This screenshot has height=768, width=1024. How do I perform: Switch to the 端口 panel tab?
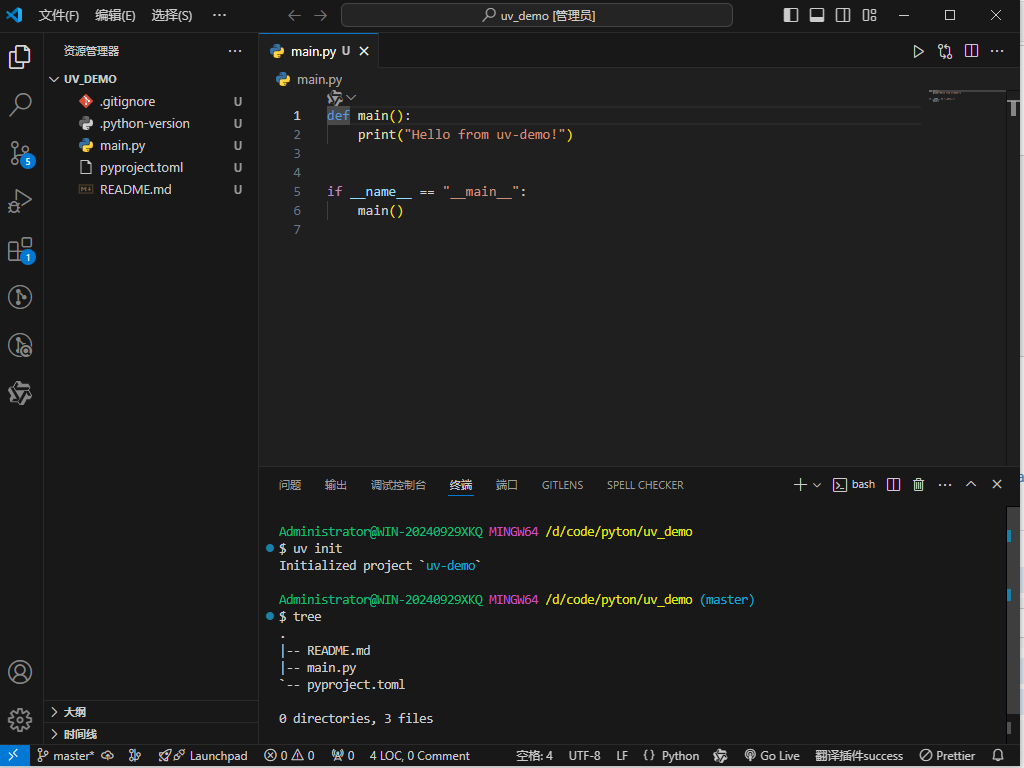(x=507, y=485)
